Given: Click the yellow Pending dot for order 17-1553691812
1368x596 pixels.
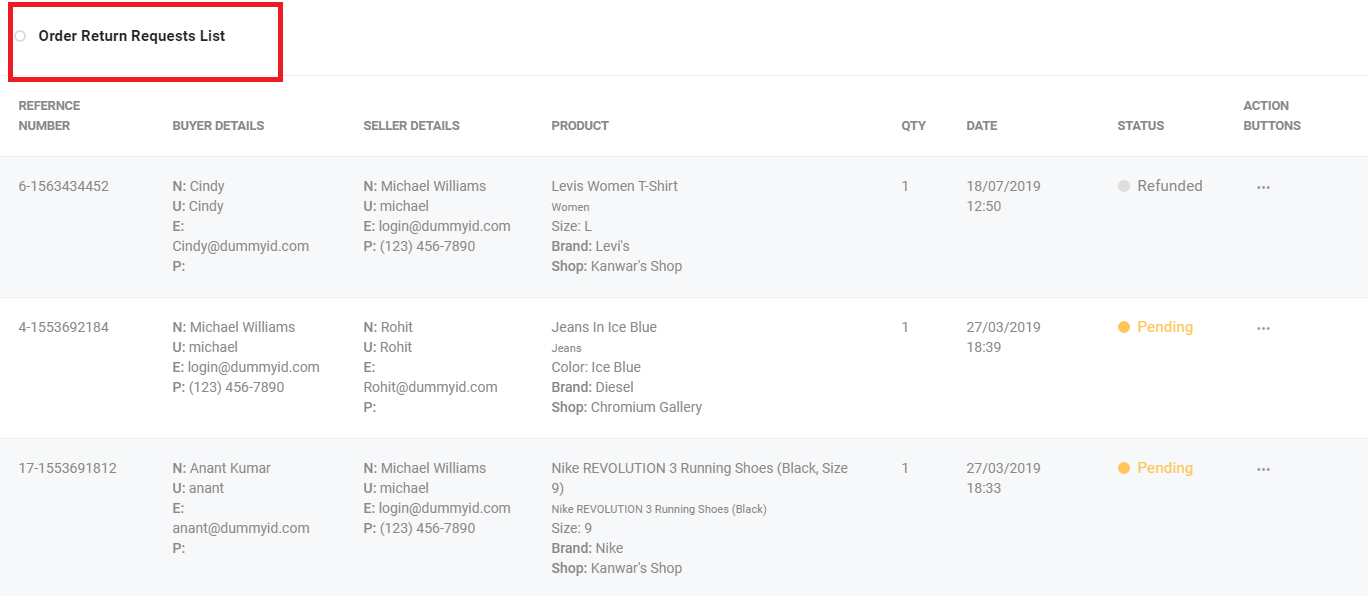Looking at the screenshot, I should (x=1124, y=468).
